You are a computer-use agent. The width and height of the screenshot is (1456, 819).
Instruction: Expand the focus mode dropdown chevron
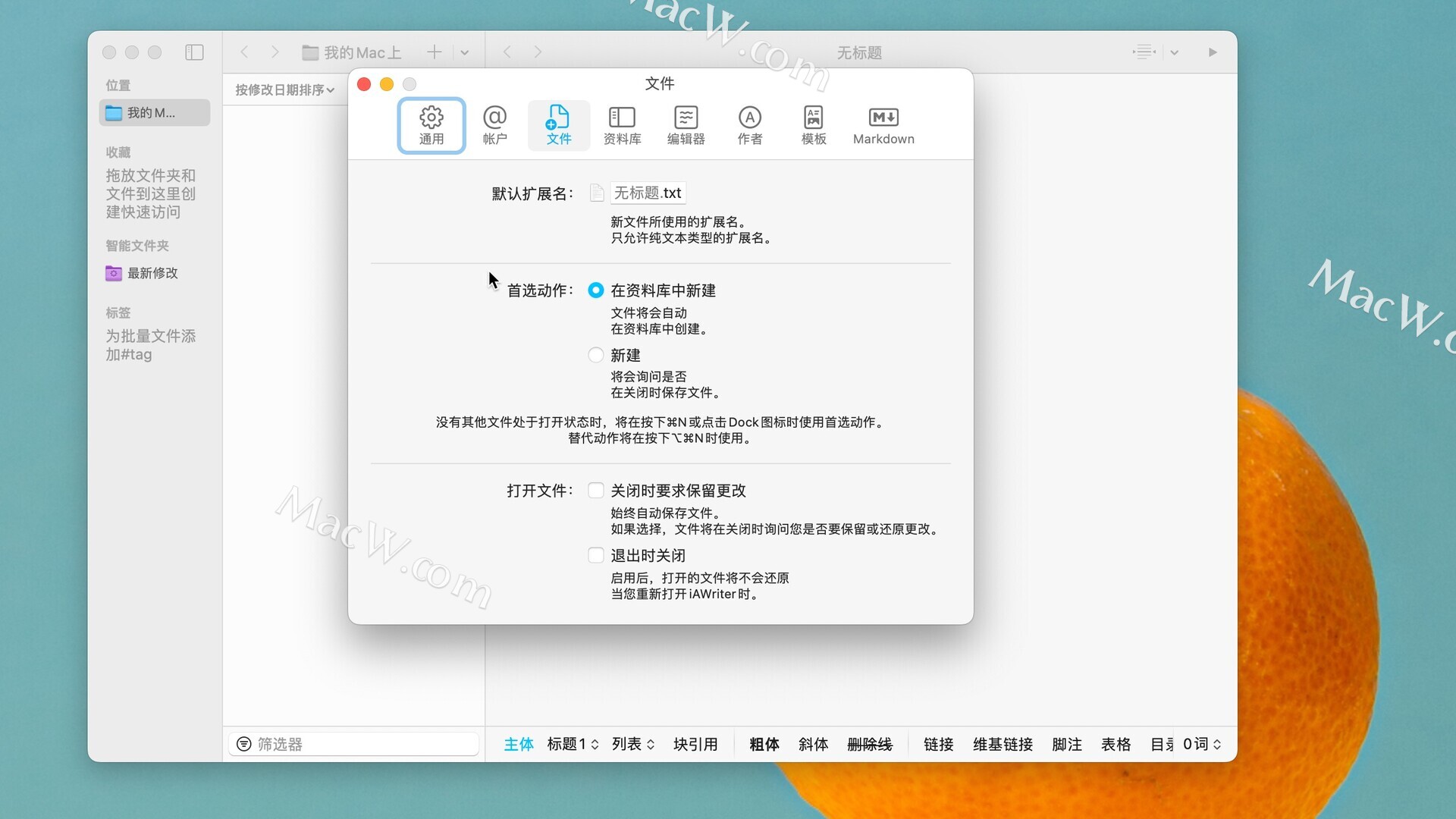coord(1174,52)
